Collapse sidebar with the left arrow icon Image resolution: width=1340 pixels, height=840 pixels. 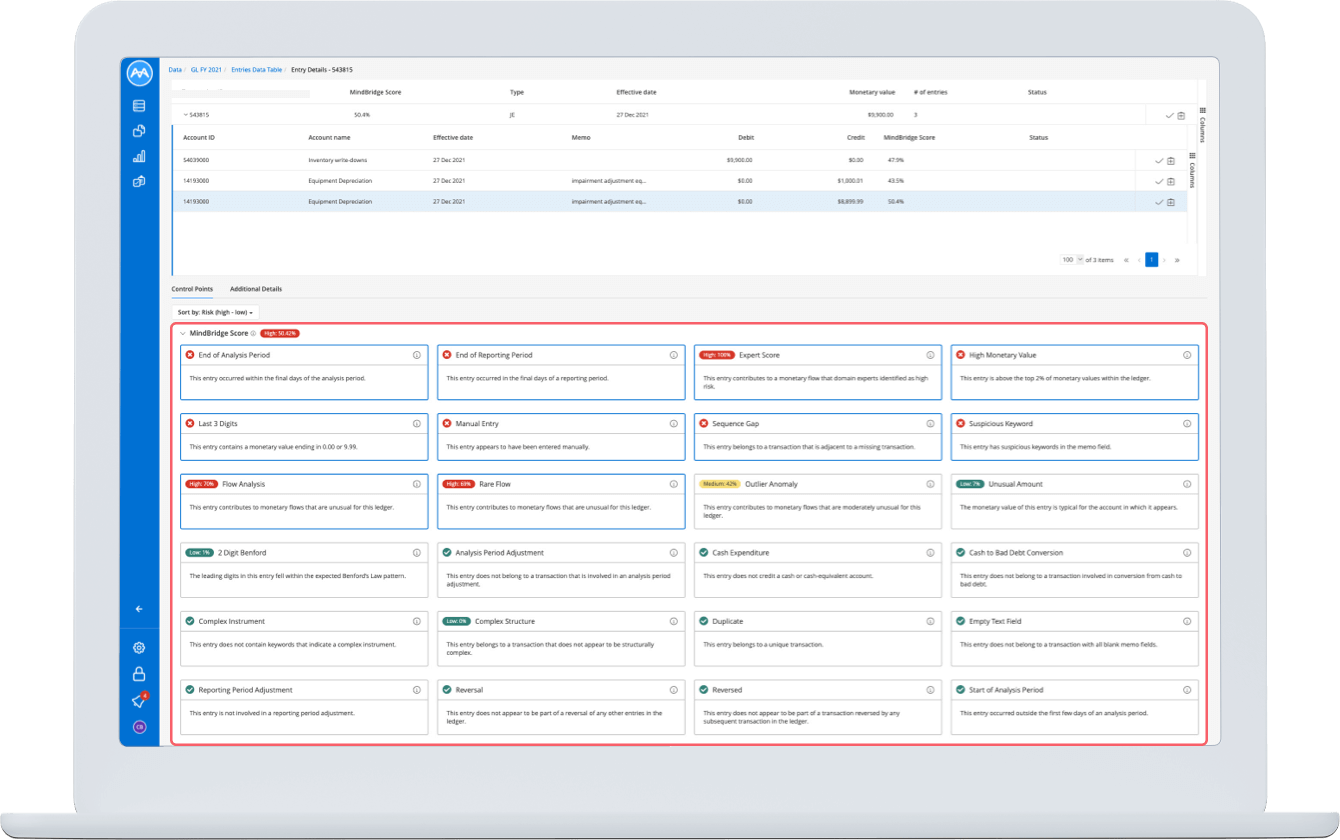pyautogui.click(x=139, y=608)
